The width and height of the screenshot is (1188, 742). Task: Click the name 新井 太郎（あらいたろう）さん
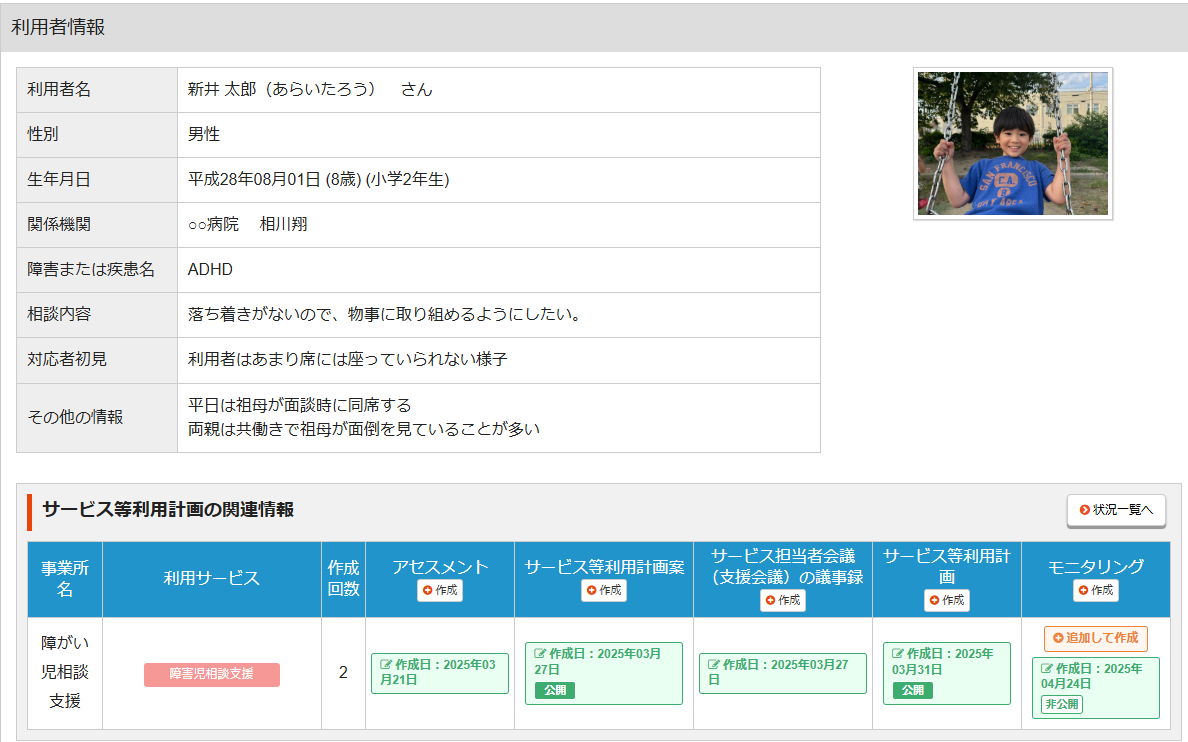(310, 89)
